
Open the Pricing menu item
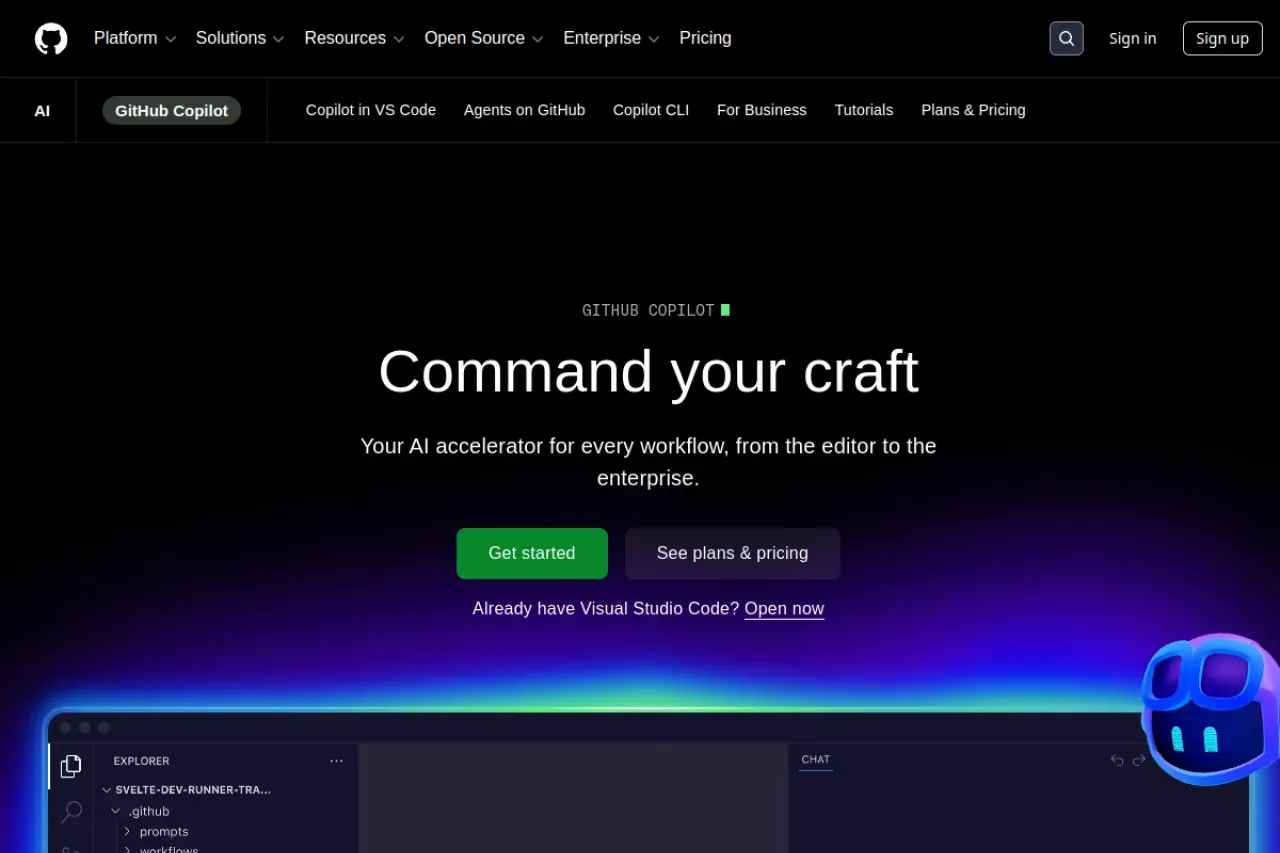[705, 38]
